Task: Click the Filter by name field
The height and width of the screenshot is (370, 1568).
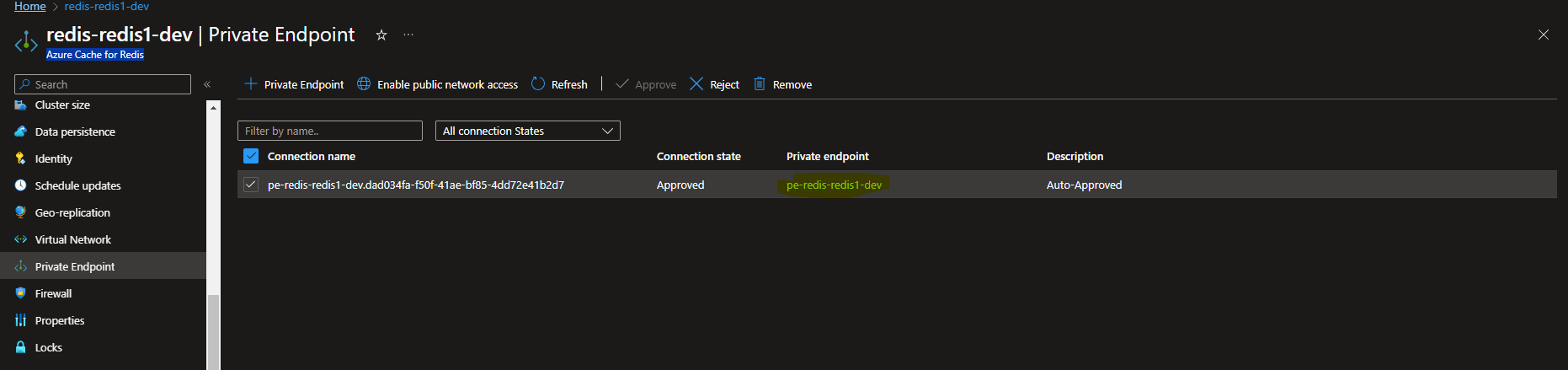Action: click(330, 131)
